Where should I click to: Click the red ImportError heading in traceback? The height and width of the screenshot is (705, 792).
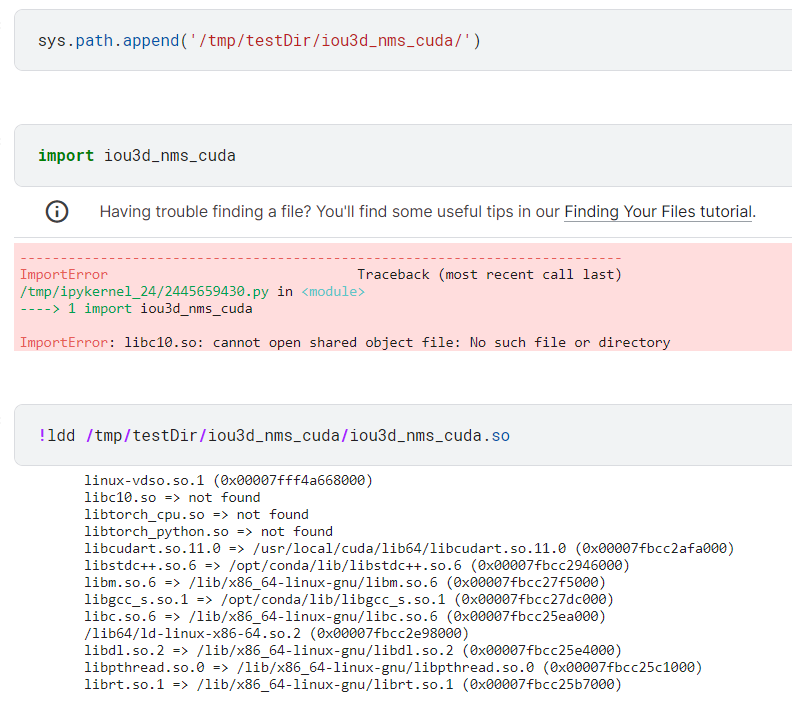click(63, 274)
